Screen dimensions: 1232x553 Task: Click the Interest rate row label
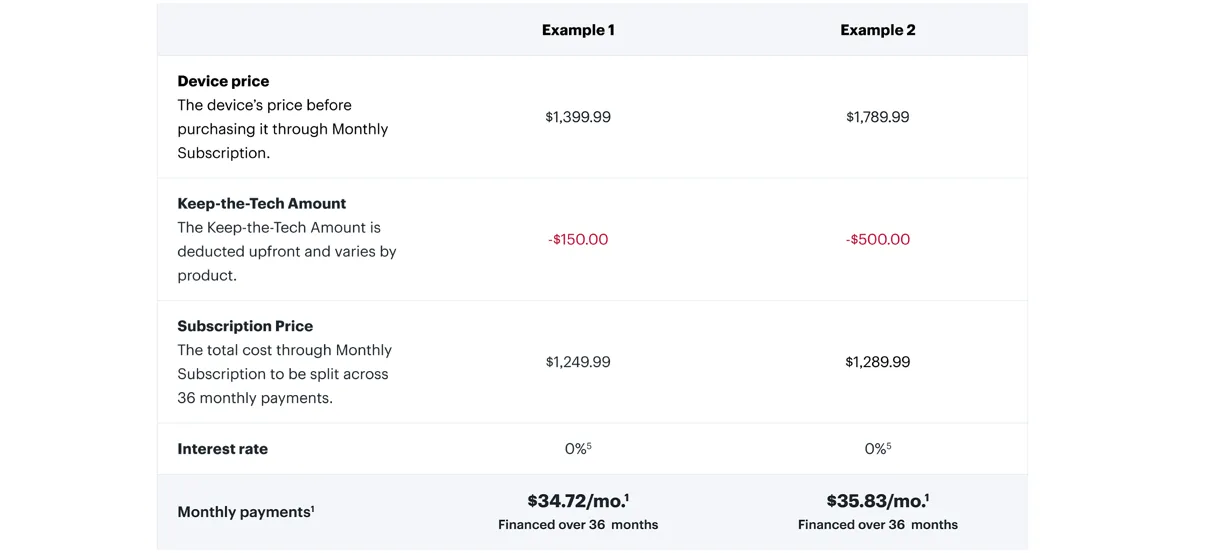coord(222,449)
